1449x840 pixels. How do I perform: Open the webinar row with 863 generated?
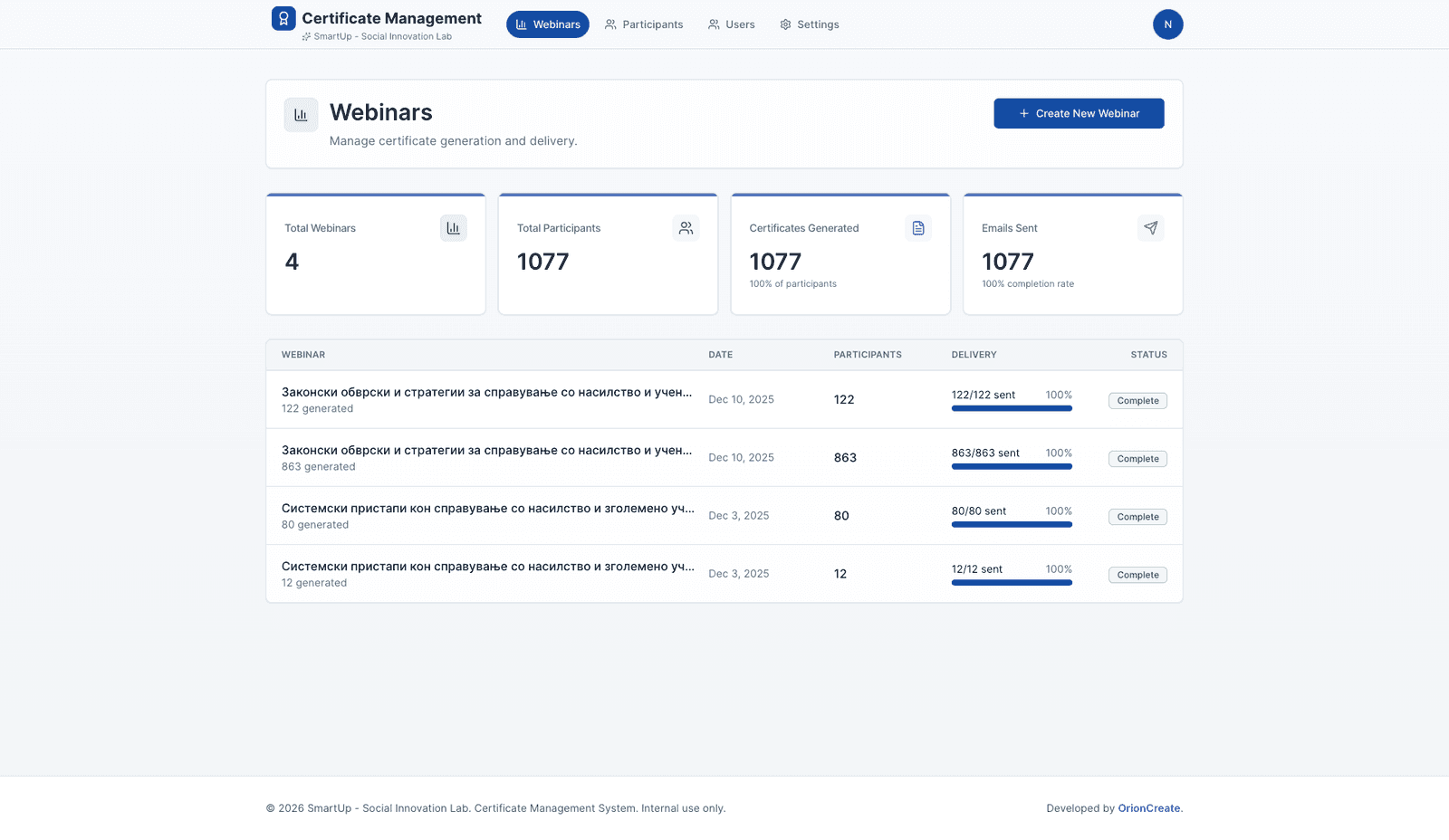tap(724, 458)
